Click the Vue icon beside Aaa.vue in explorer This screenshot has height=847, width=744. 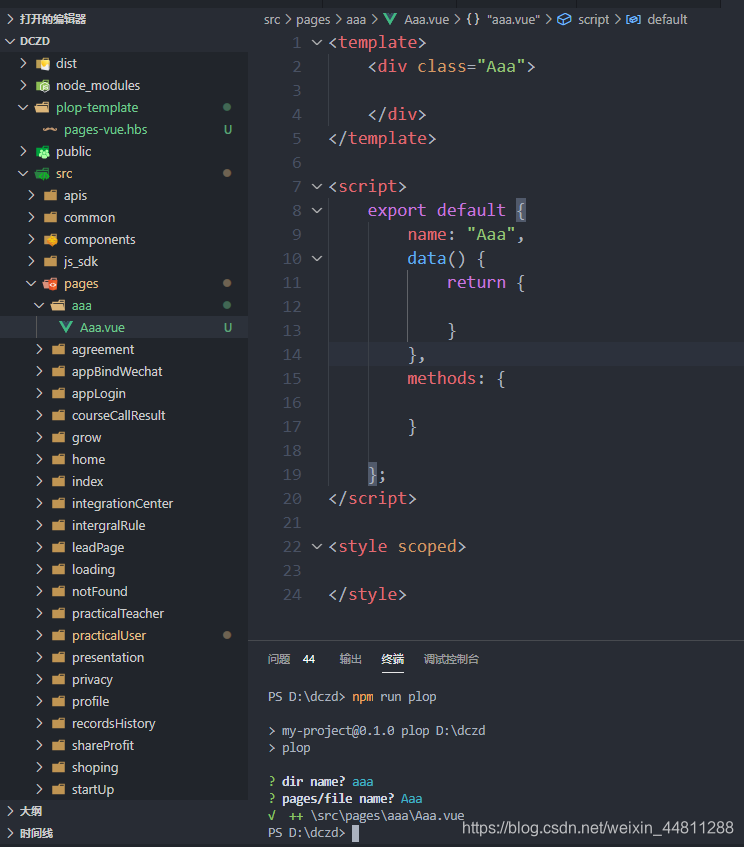point(66,327)
